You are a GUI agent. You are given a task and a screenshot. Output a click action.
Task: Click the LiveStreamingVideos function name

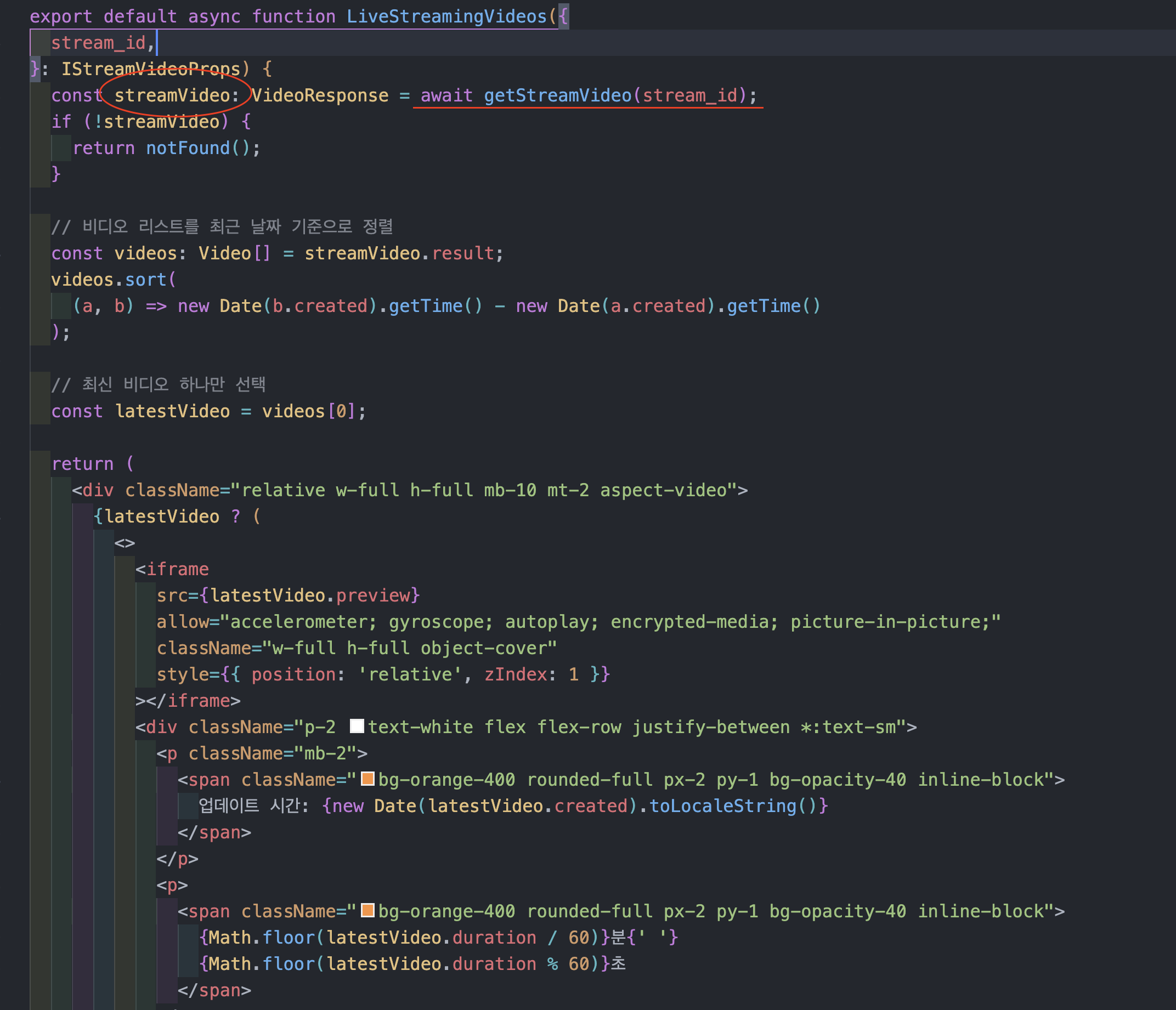446,16
